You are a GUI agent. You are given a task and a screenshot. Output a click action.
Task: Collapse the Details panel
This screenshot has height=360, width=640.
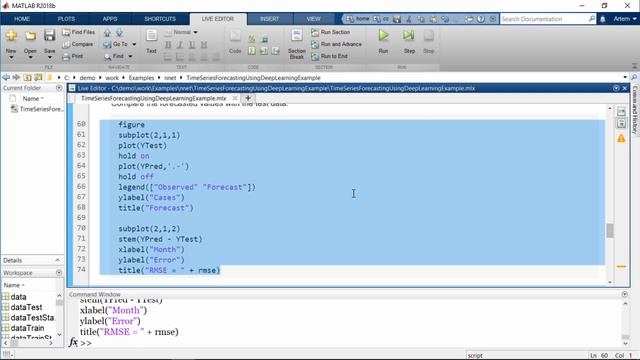pyautogui.click(x=57, y=260)
